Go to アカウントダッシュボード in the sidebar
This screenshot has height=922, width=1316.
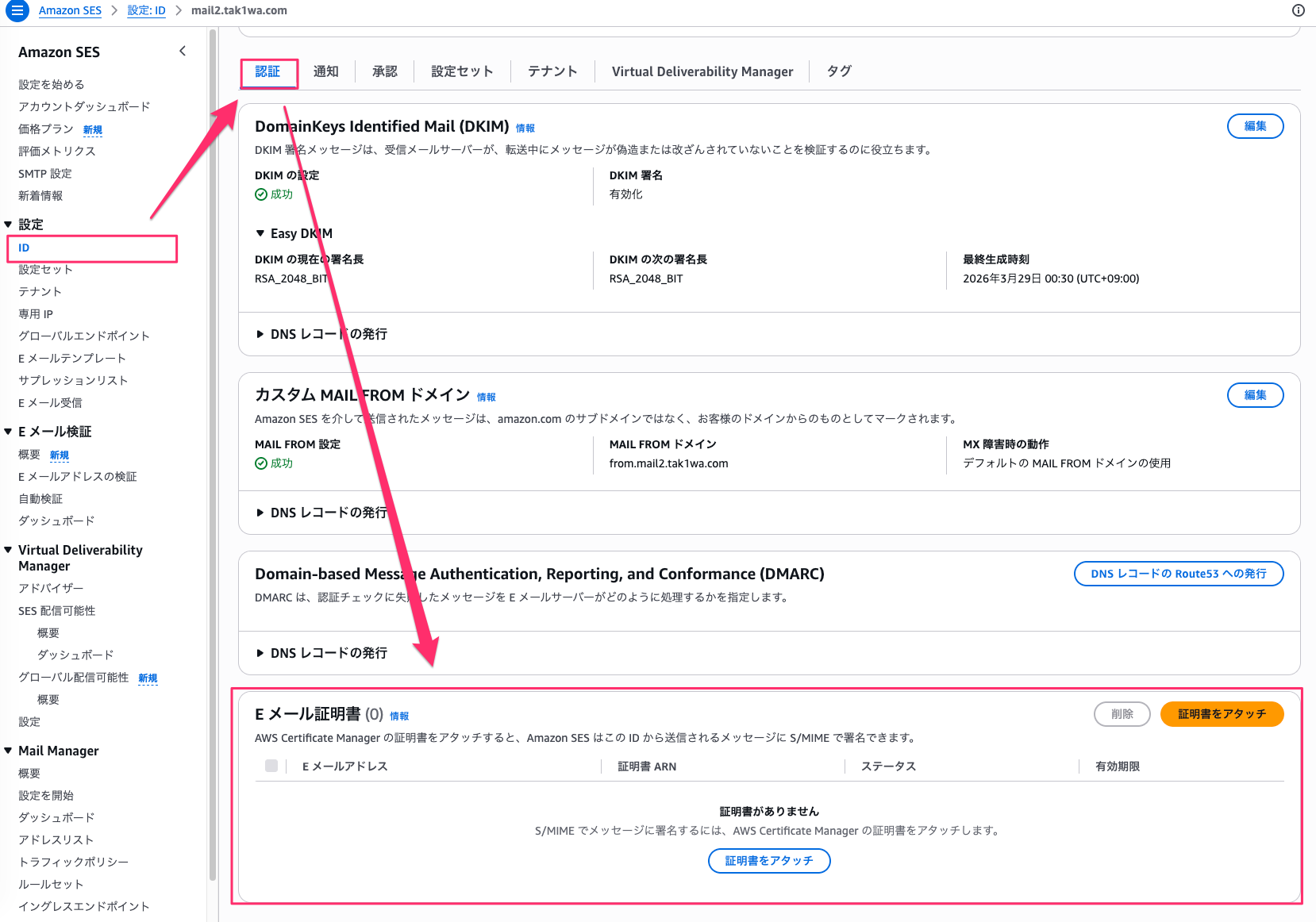[84, 106]
